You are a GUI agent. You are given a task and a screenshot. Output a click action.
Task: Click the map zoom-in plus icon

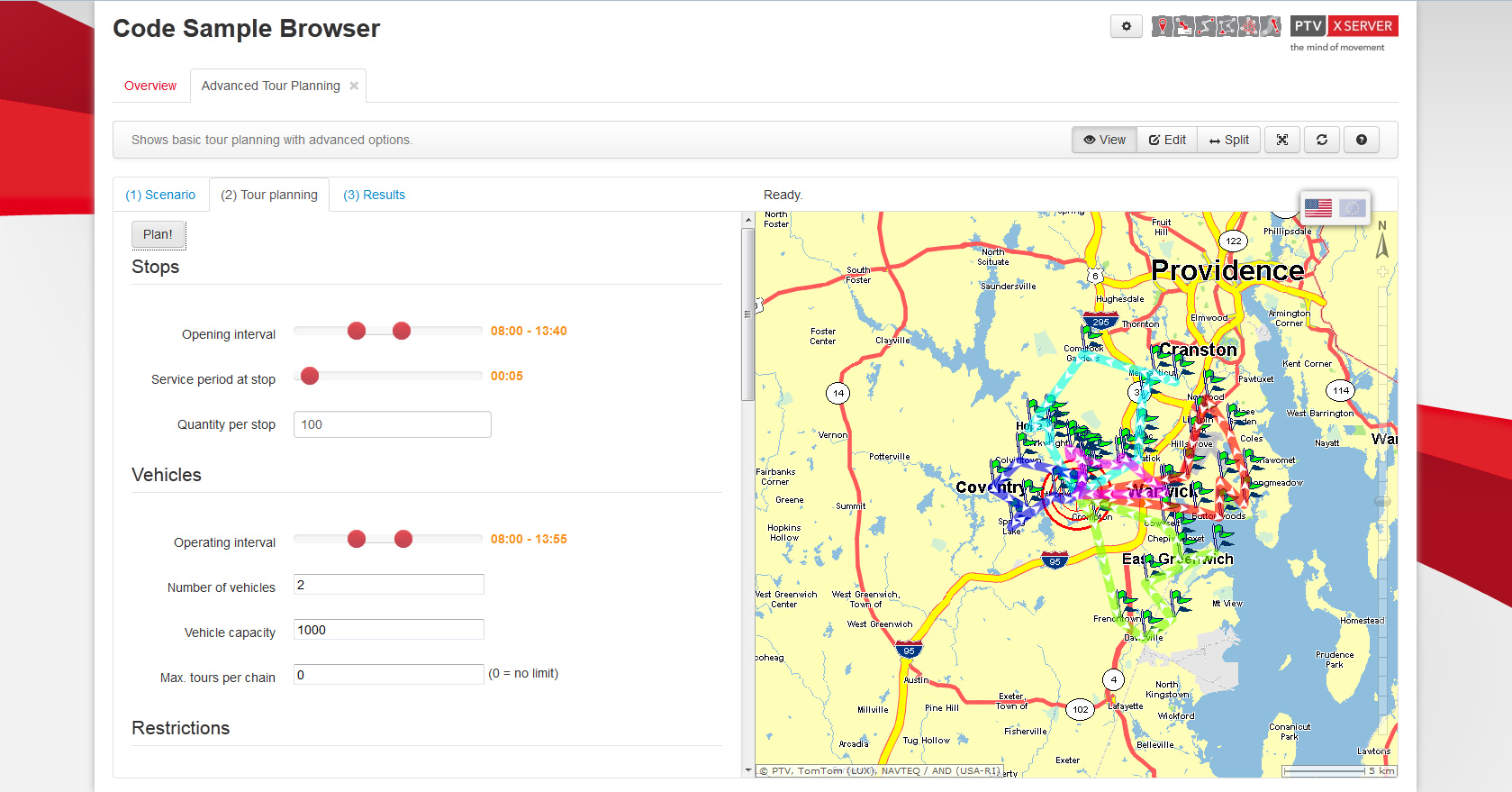(1382, 271)
